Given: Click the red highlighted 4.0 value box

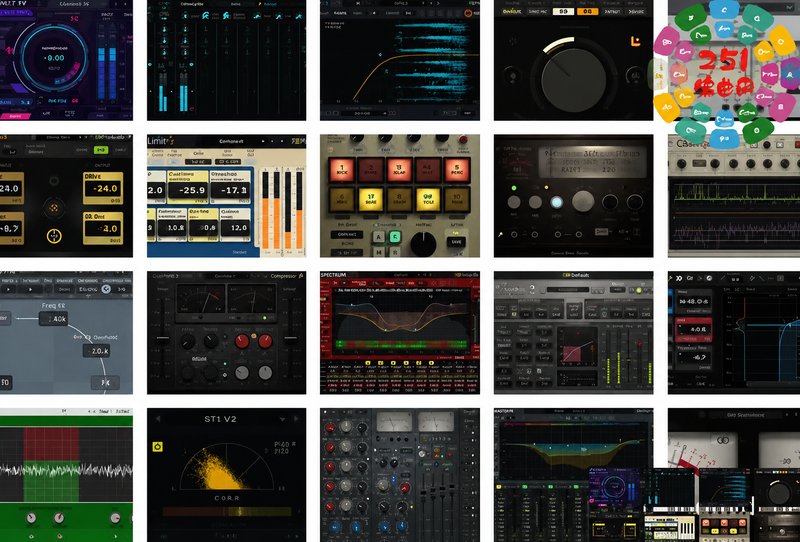Looking at the screenshot, I should 694,330.
